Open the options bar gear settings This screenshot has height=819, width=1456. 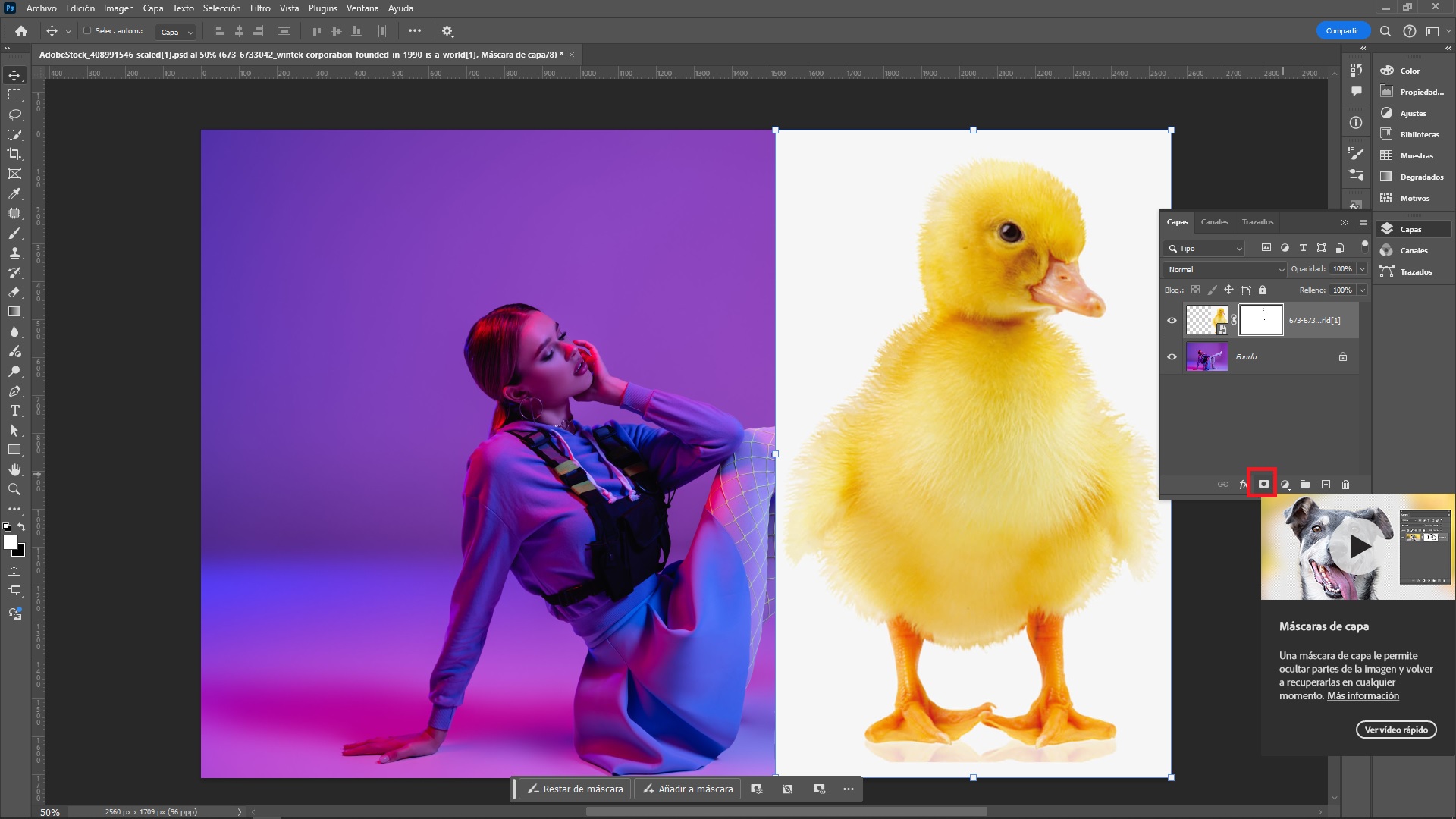[x=447, y=31]
